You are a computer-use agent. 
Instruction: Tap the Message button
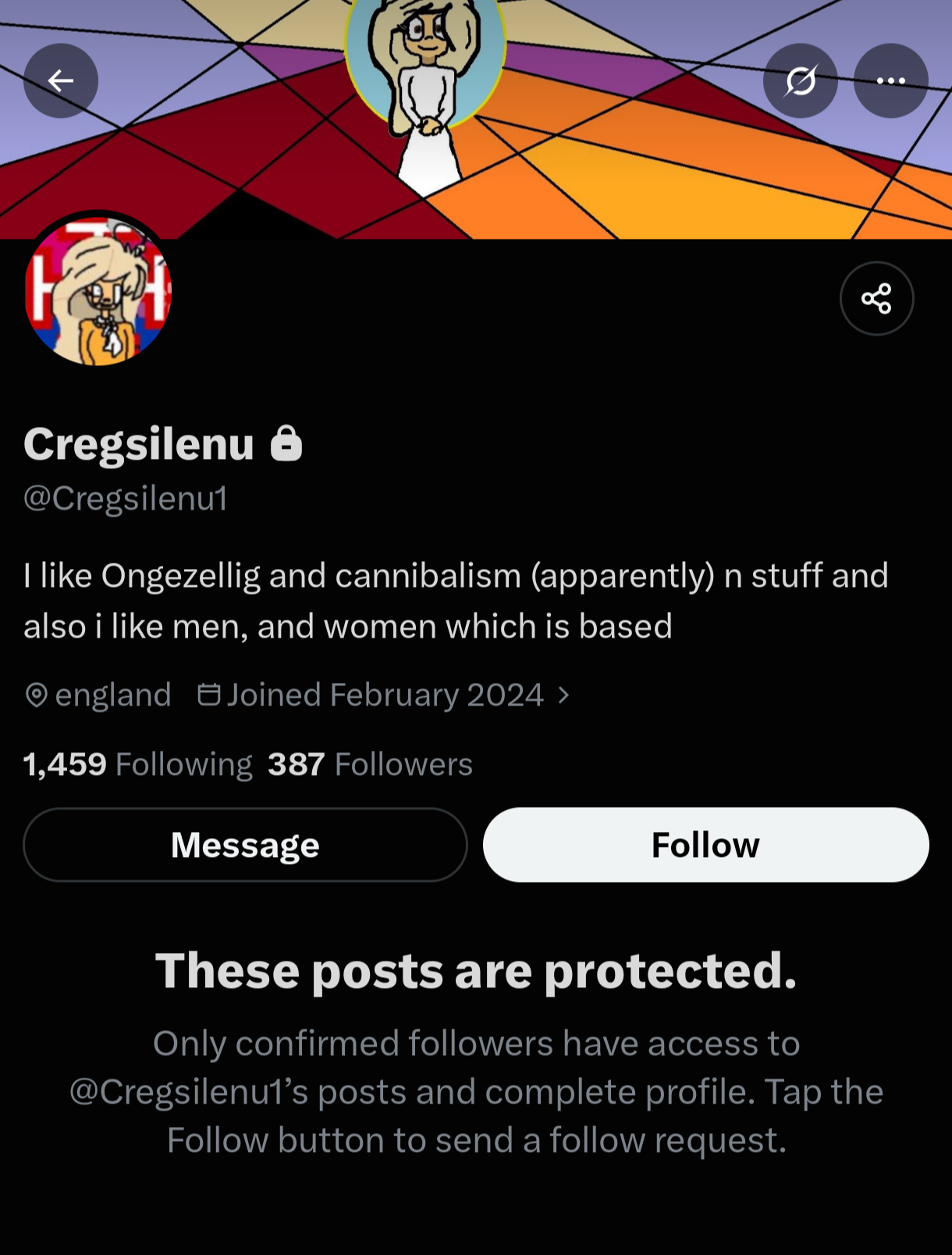coord(245,844)
